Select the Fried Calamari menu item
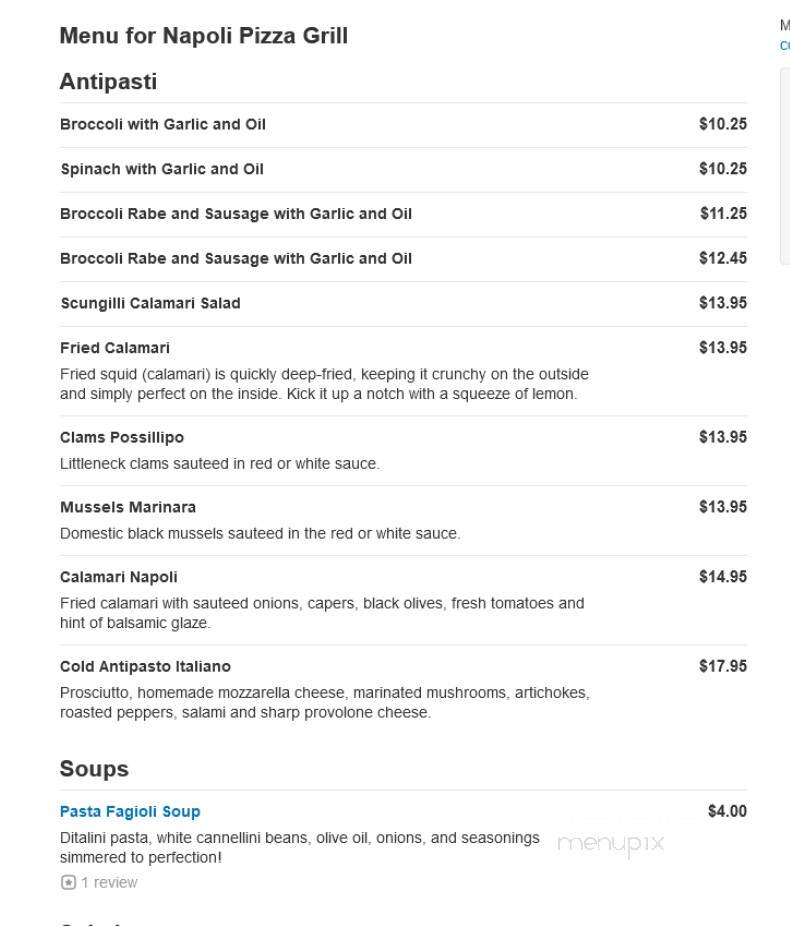Viewport: 790px width, 926px height. [x=115, y=348]
